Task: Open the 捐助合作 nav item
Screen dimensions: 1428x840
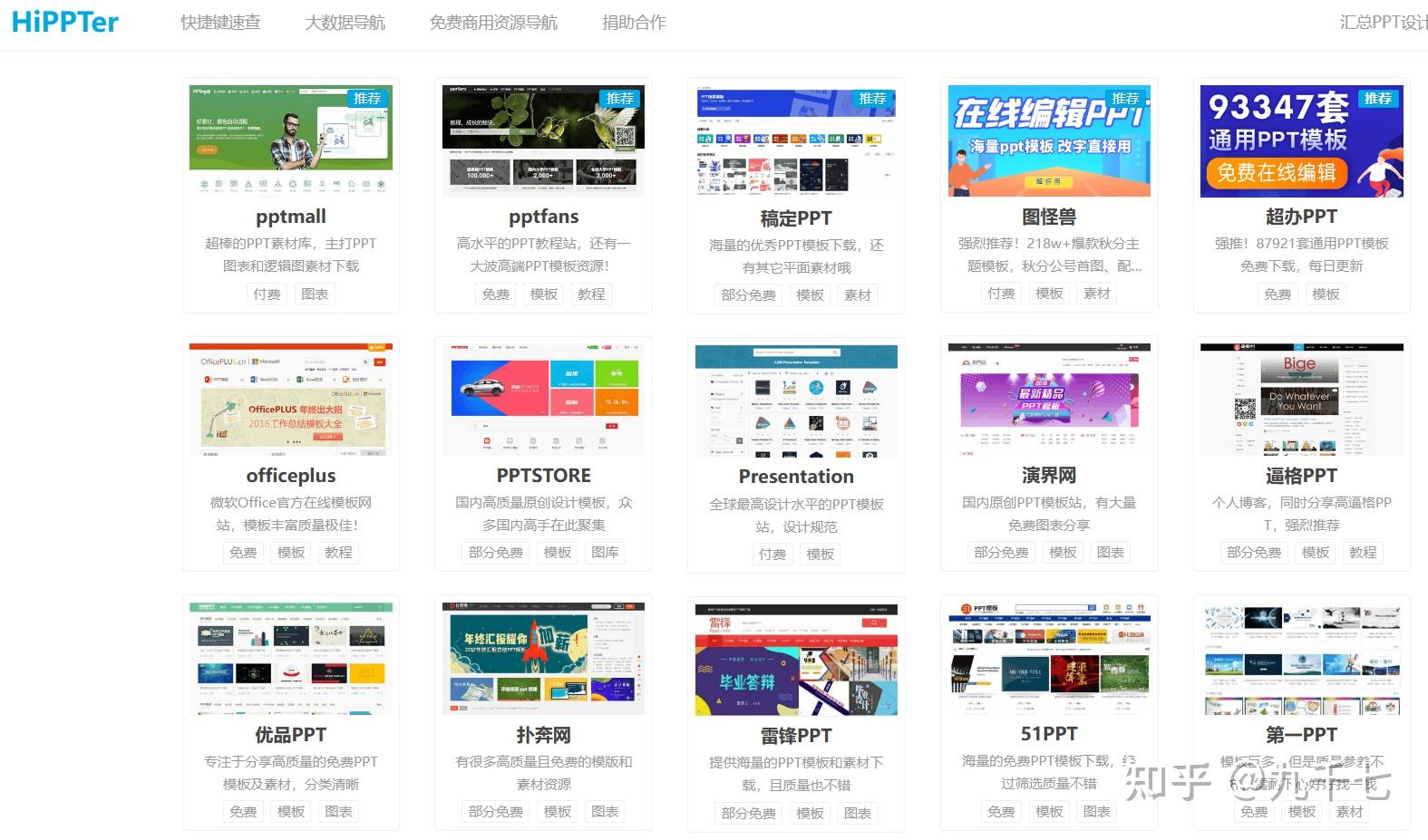Action: point(634,23)
